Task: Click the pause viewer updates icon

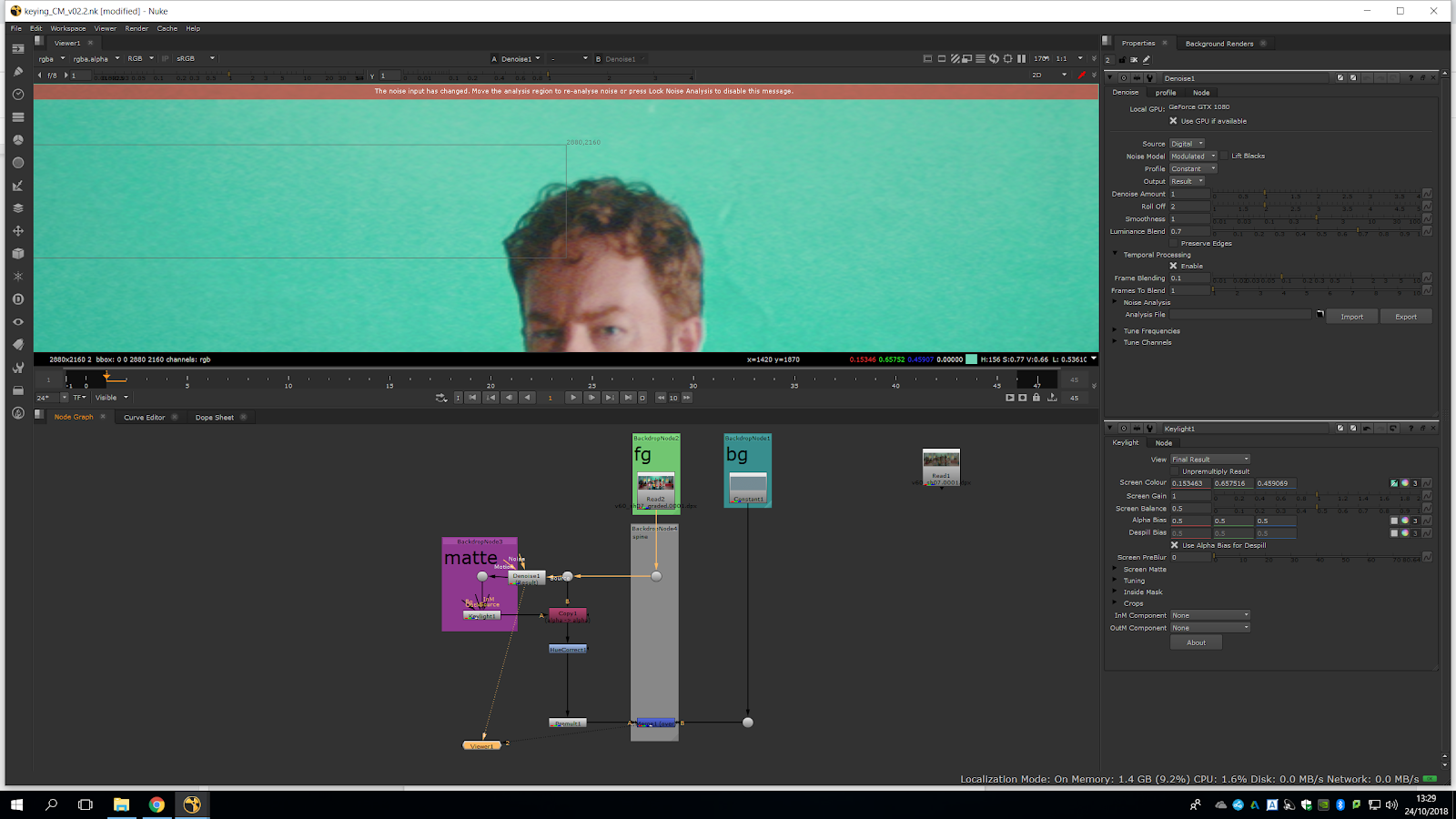Action: click(1021, 59)
